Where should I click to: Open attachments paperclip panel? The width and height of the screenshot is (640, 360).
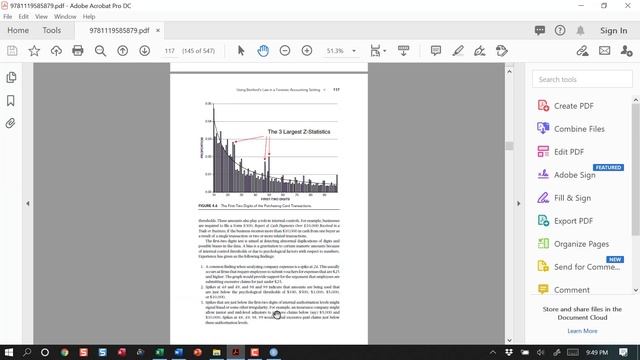click(x=11, y=123)
